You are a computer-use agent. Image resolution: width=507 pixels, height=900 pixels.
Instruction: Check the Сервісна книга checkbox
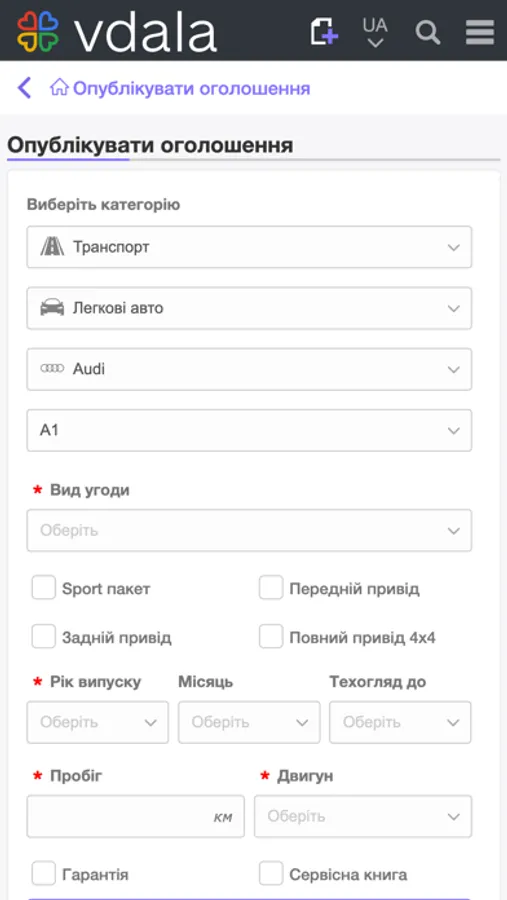(271, 874)
